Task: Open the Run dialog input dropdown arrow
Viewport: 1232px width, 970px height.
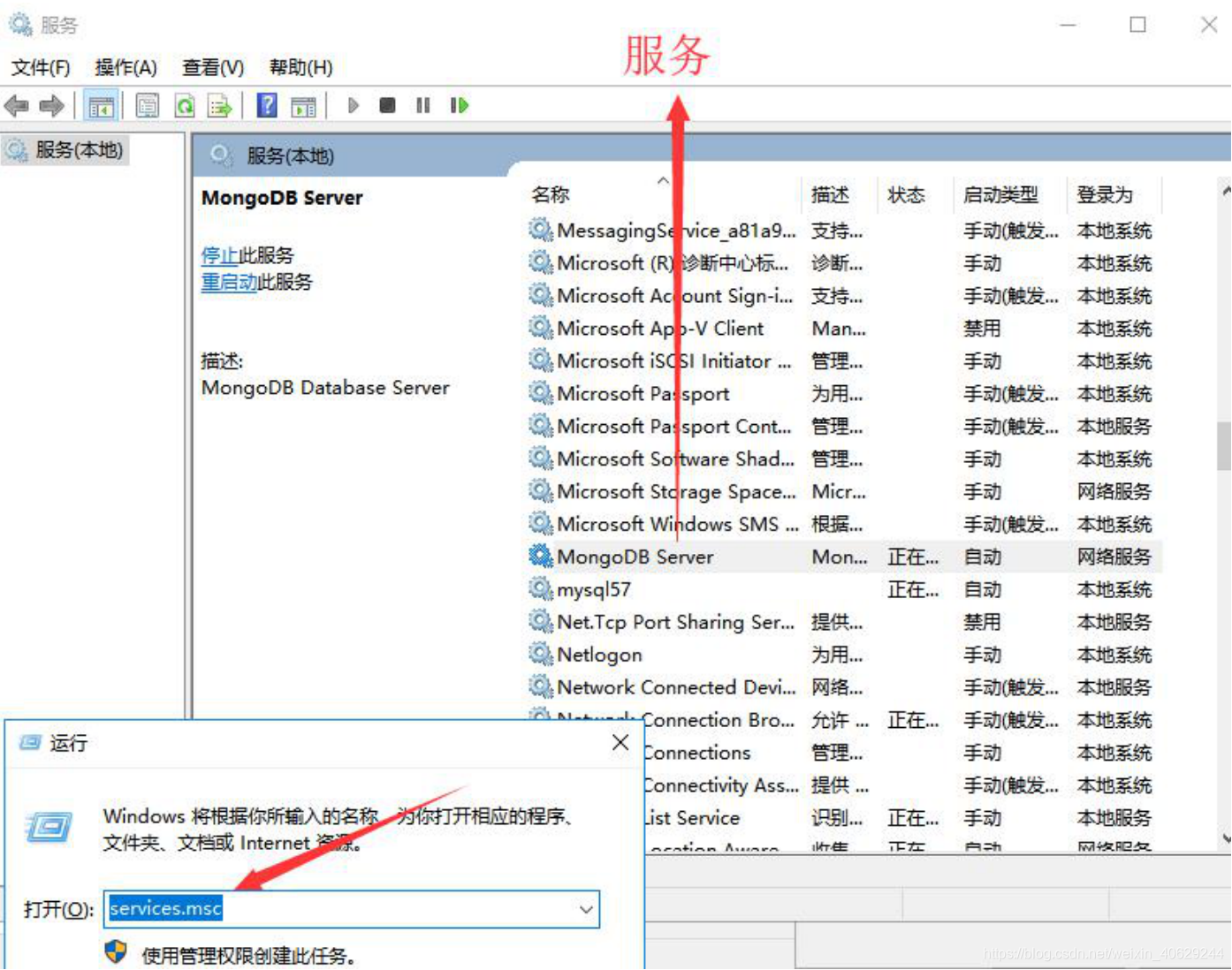Action: click(586, 910)
